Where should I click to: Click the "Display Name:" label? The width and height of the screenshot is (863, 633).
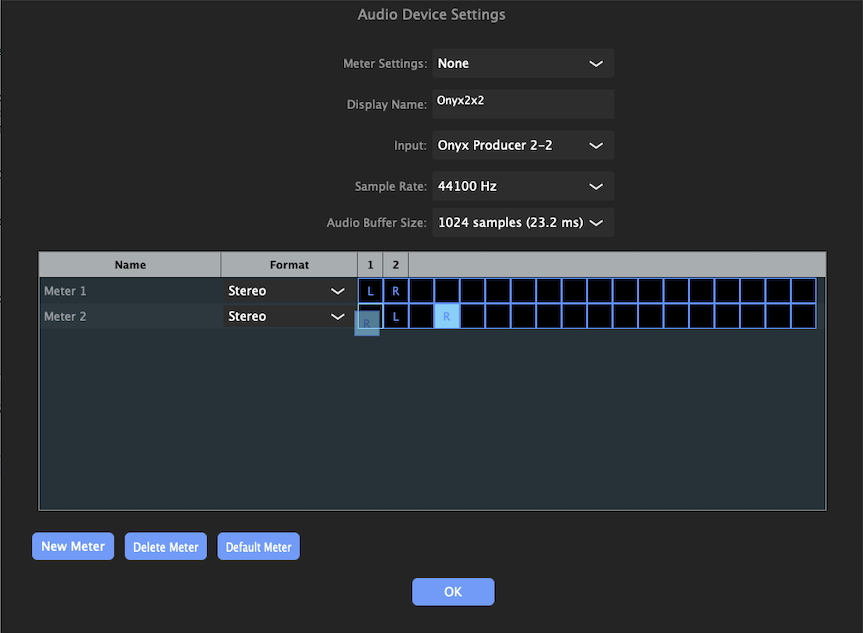[x=386, y=105]
